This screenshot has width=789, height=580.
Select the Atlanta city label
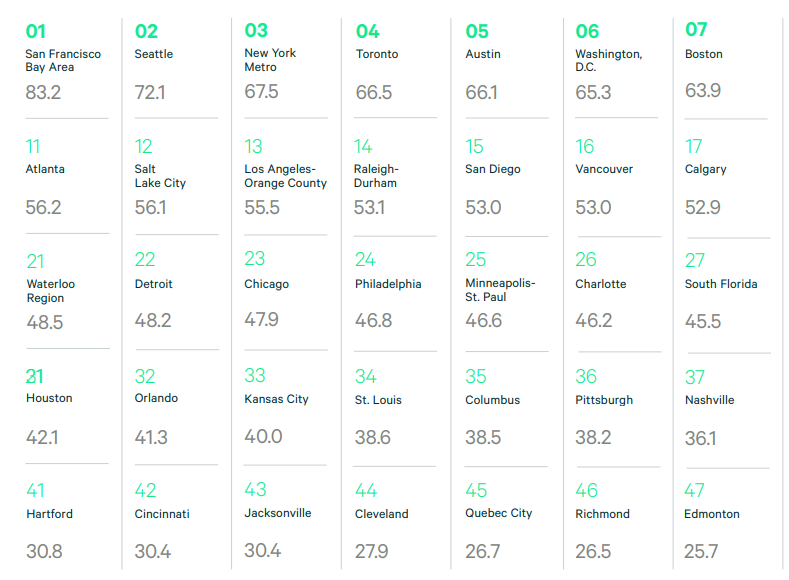point(45,169)
